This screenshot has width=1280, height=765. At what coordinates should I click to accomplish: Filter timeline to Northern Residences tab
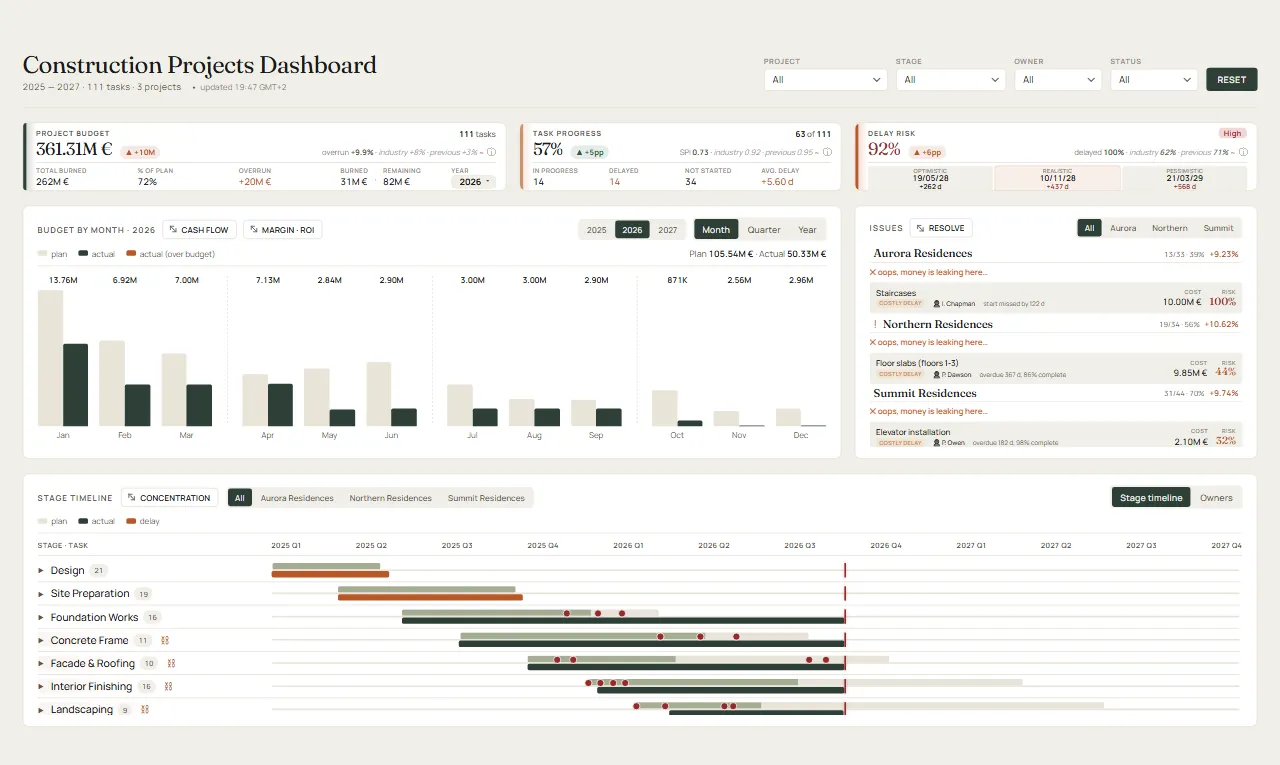[x=391, y=498]
